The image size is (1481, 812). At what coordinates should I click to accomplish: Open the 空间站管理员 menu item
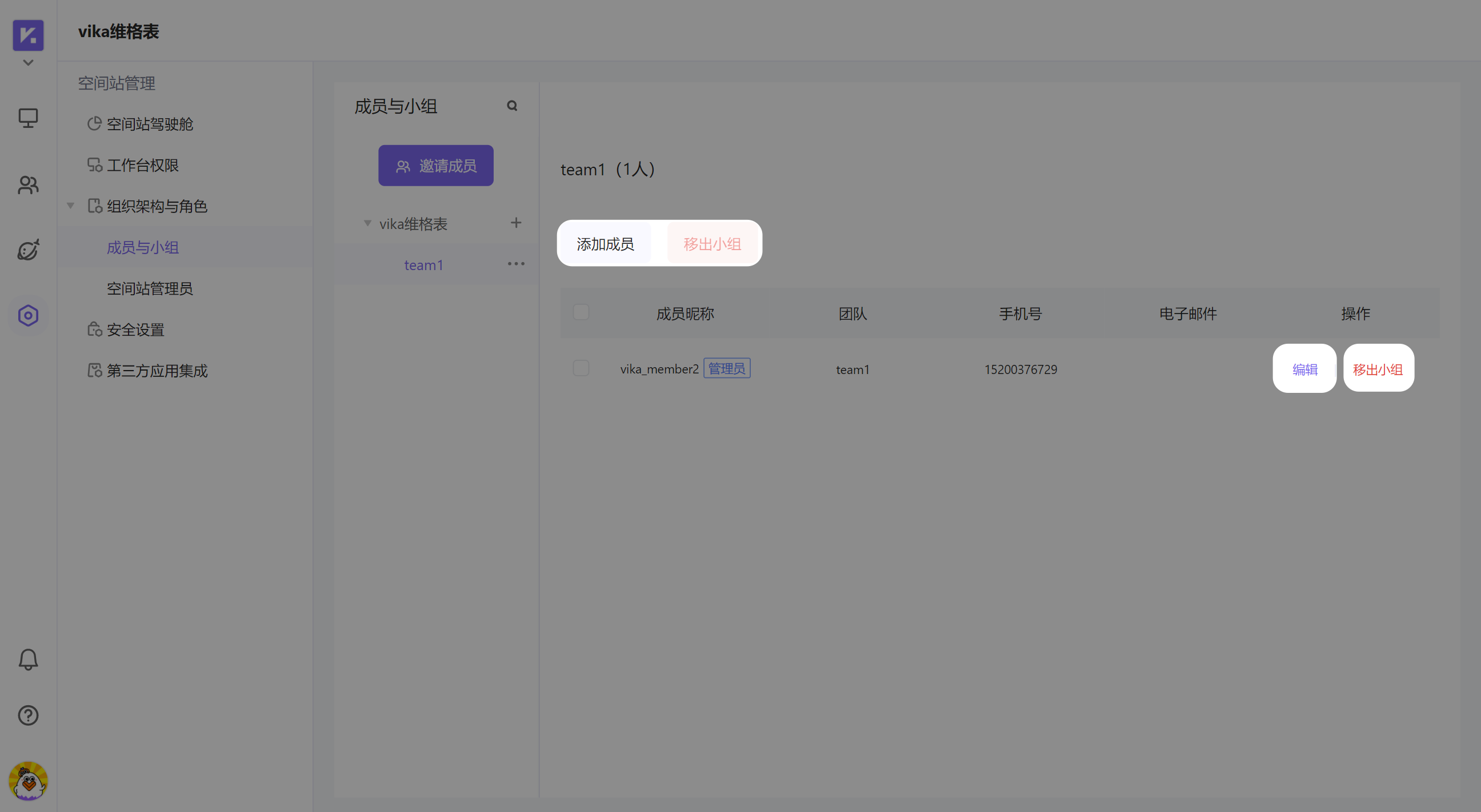[x=149, y=288]
